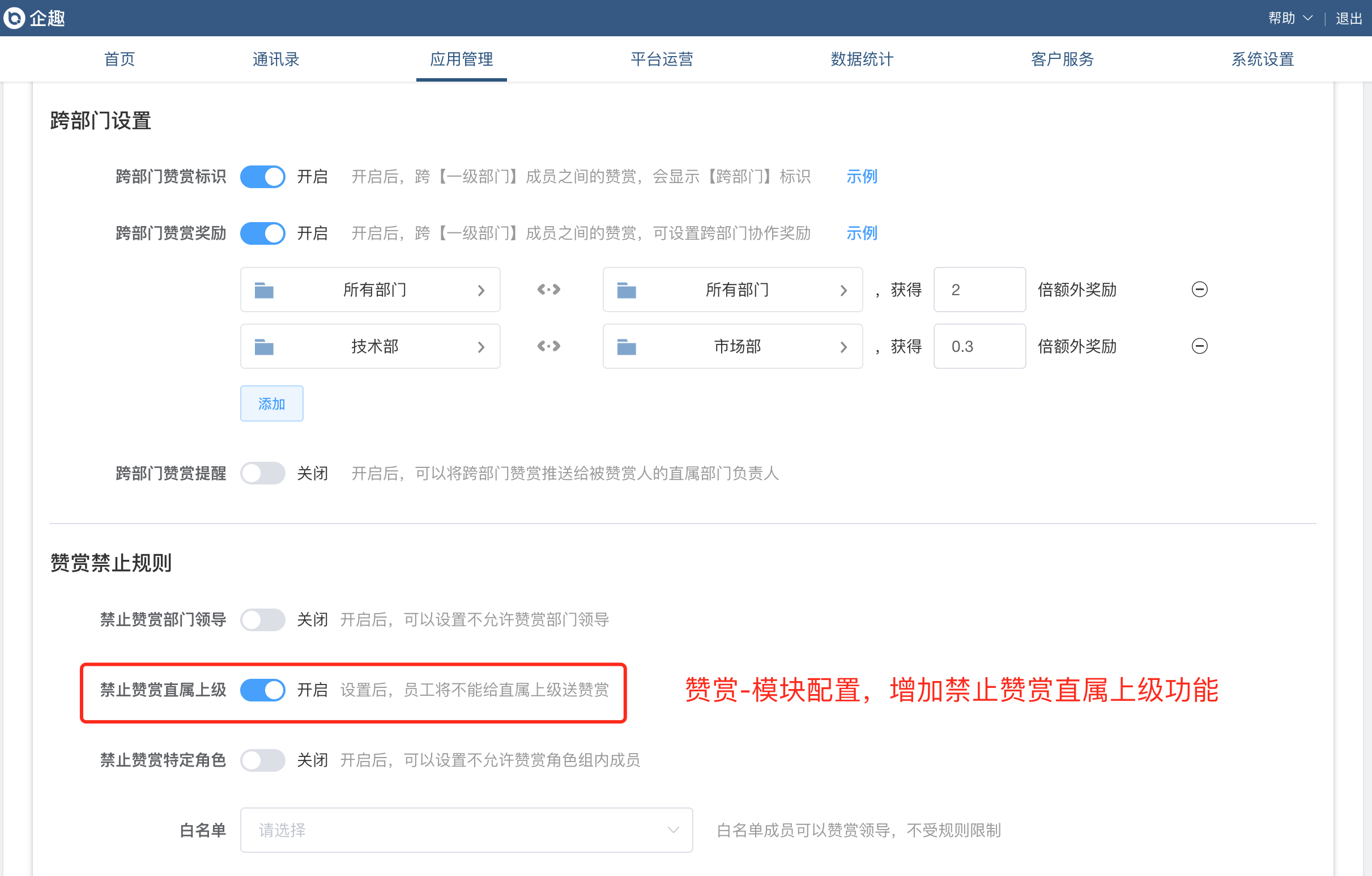
Task: Open the 白名单 请选择 dropdown
Action: point(466,830)
